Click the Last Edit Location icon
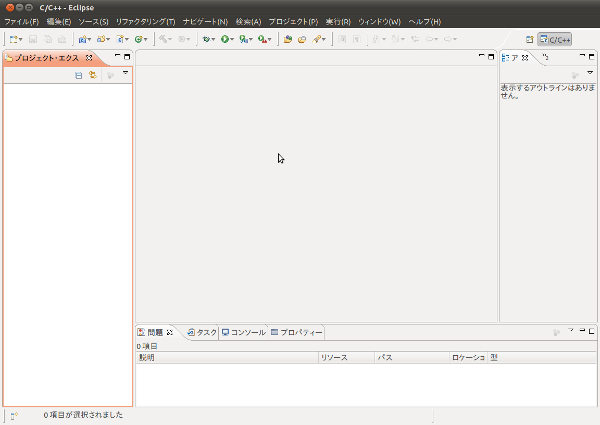The image size is (600, 425). click(415, 39)
